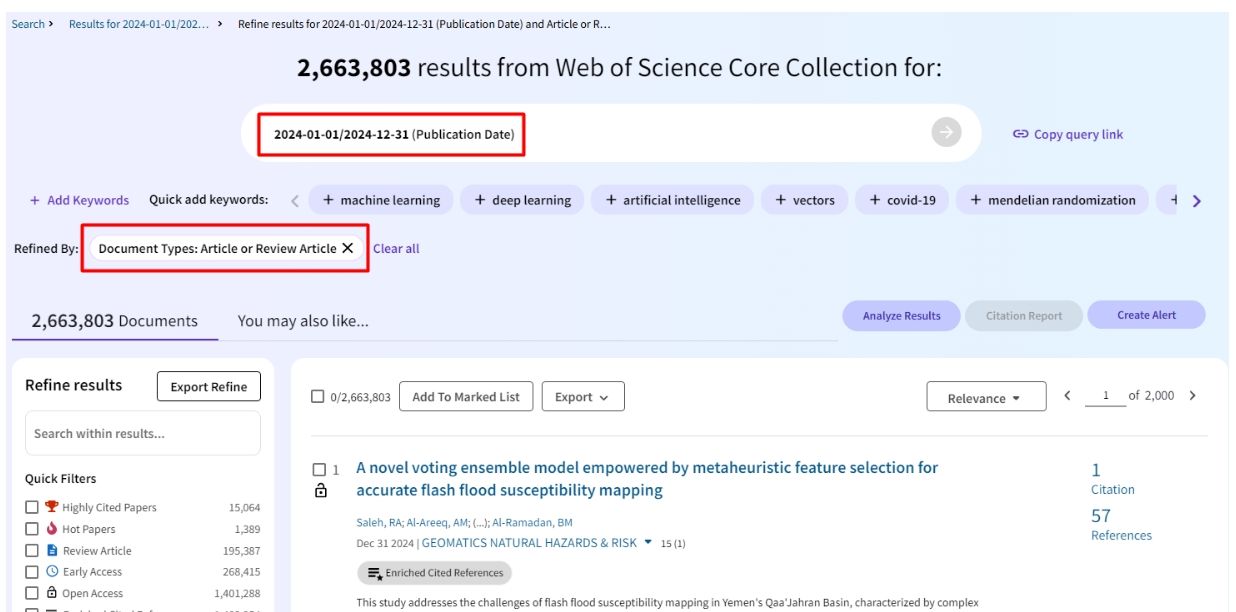Check the Open Access filter

pyautogui.click(x=32, y=593)
